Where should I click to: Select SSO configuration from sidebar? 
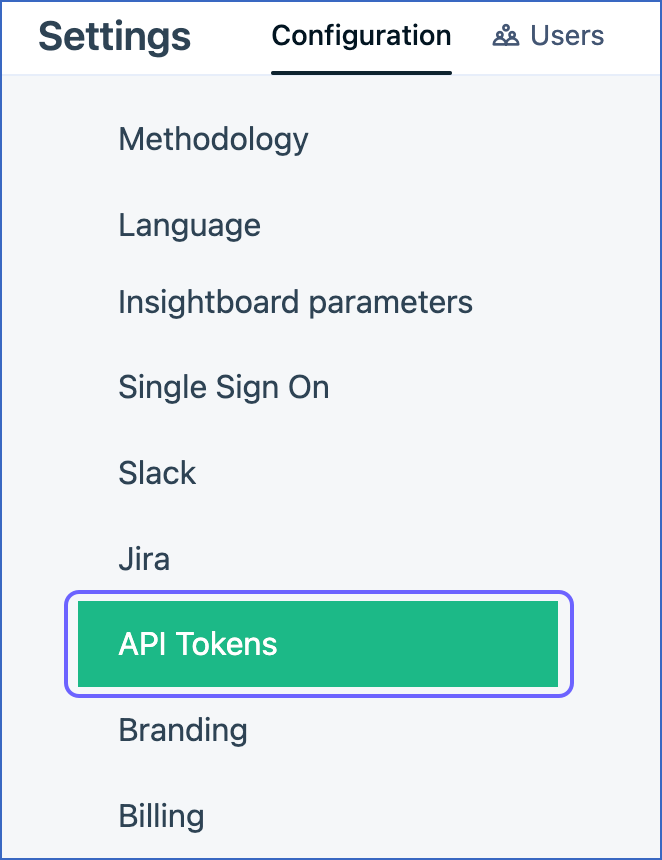coord(223,387)
